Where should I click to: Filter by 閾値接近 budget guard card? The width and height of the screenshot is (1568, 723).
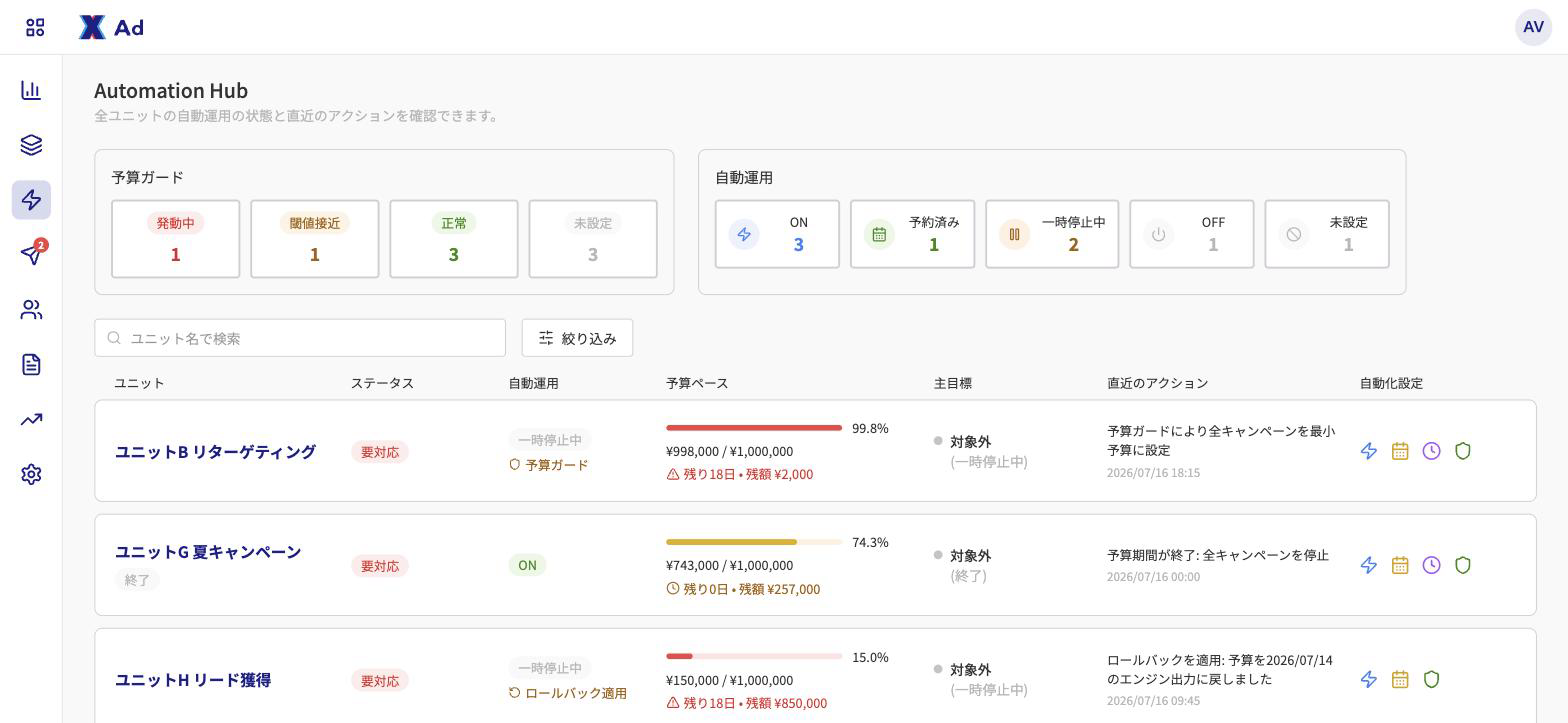pos(314,239)
